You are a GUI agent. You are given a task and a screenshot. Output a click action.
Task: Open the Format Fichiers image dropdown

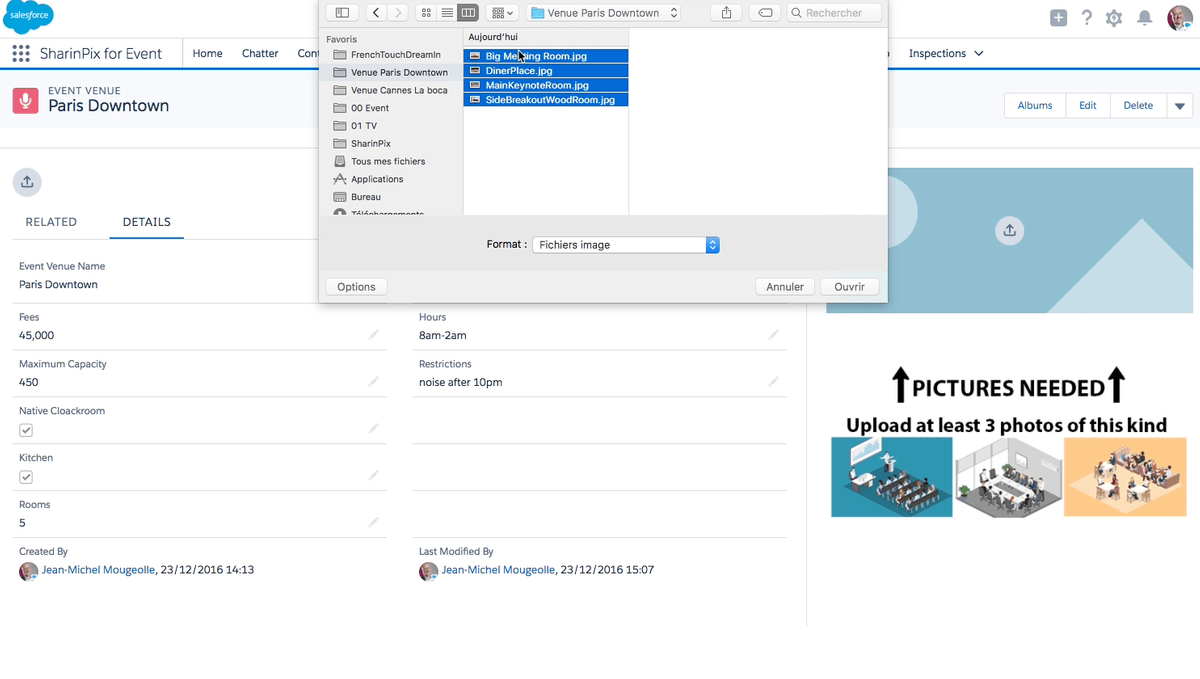click(625, 245)
